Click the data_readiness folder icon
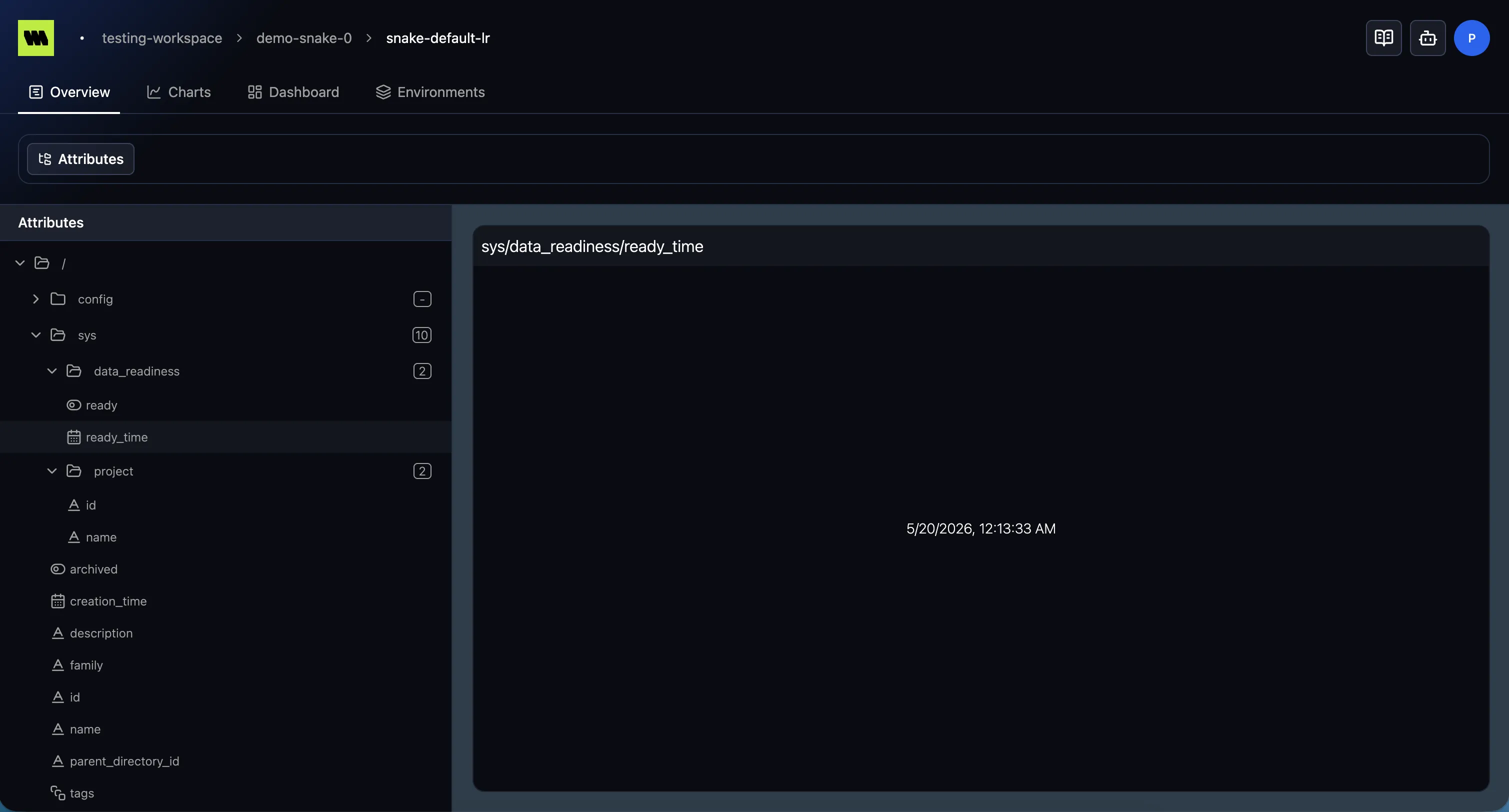Screen dimensions: 1509x812 pyautogui.click(x=74, y=371)
